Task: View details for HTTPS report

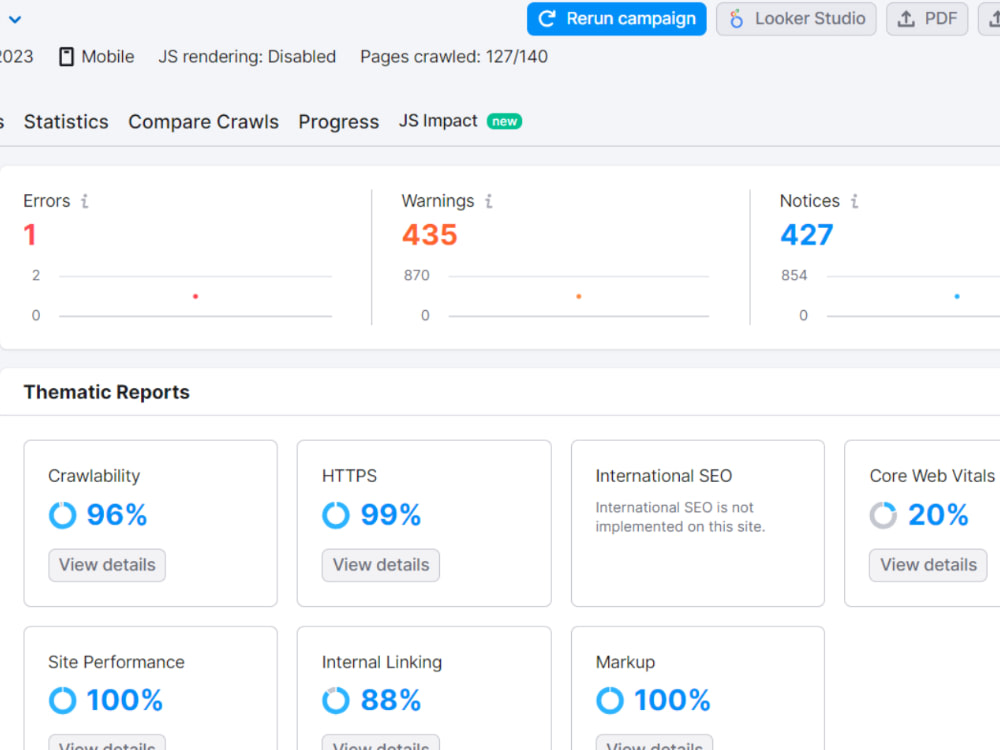Action: [381, 565]
